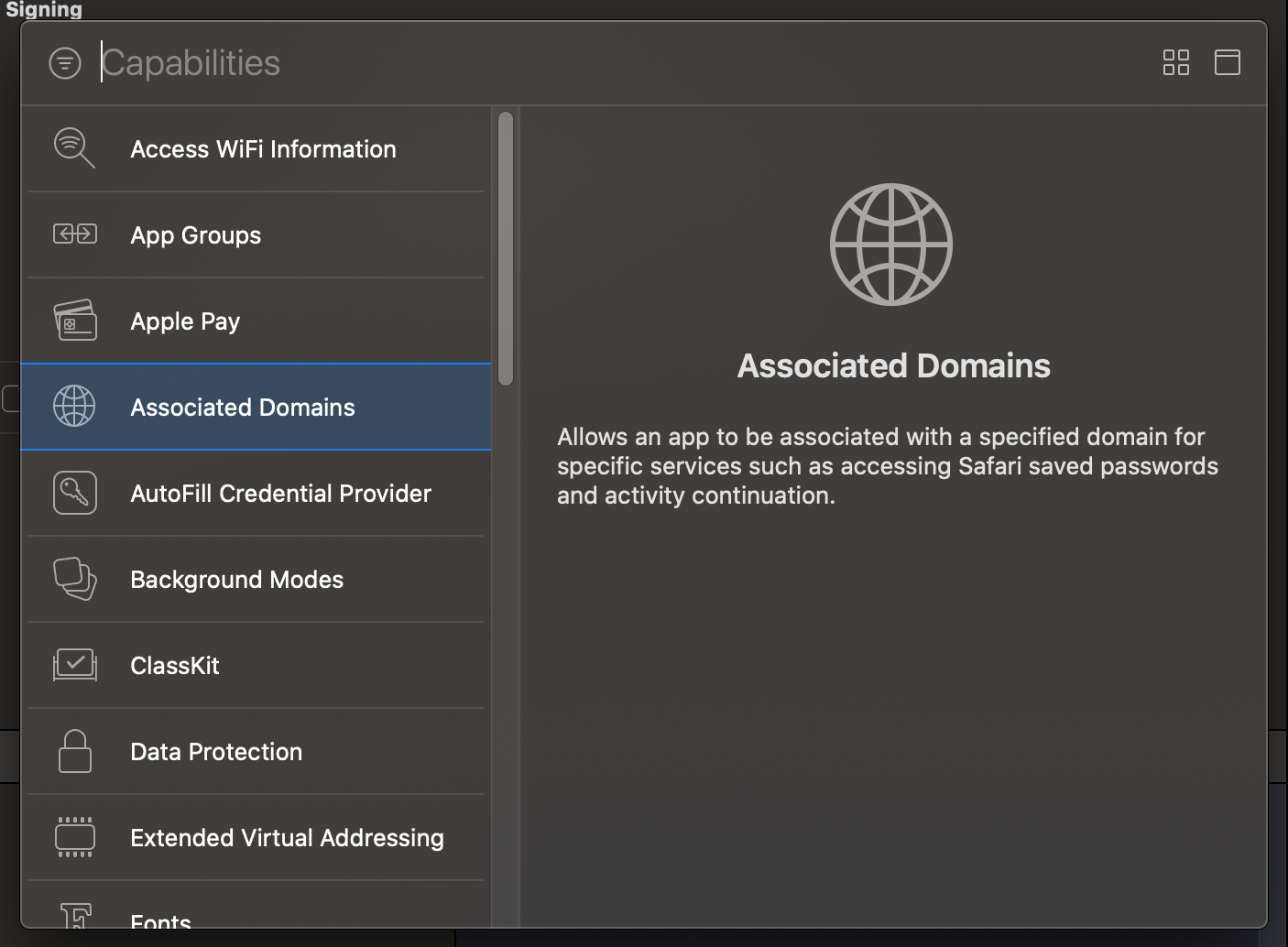Select Associated Domains list row
The height and width of the screenshot is (947, 1288).
tap(256, 407)
